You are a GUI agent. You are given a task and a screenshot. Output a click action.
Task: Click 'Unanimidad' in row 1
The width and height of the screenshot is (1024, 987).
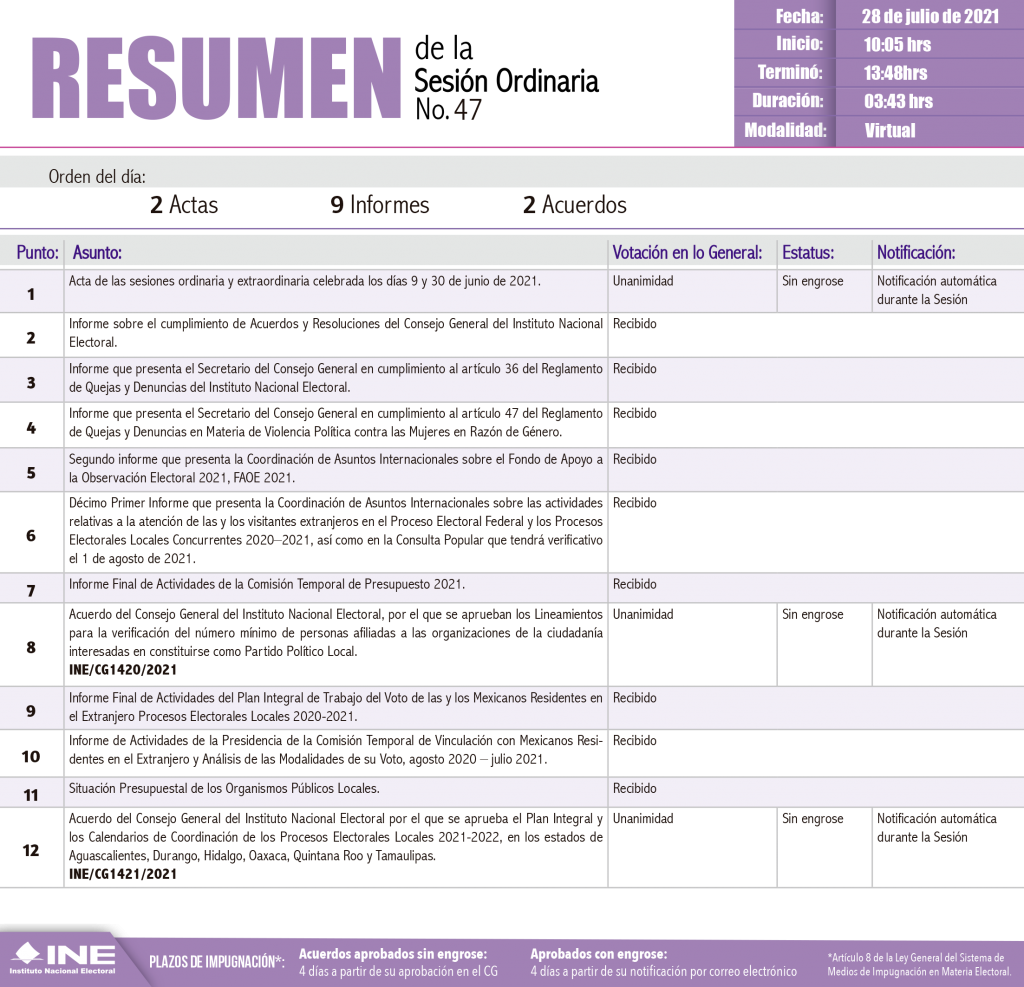coord(643,281)
